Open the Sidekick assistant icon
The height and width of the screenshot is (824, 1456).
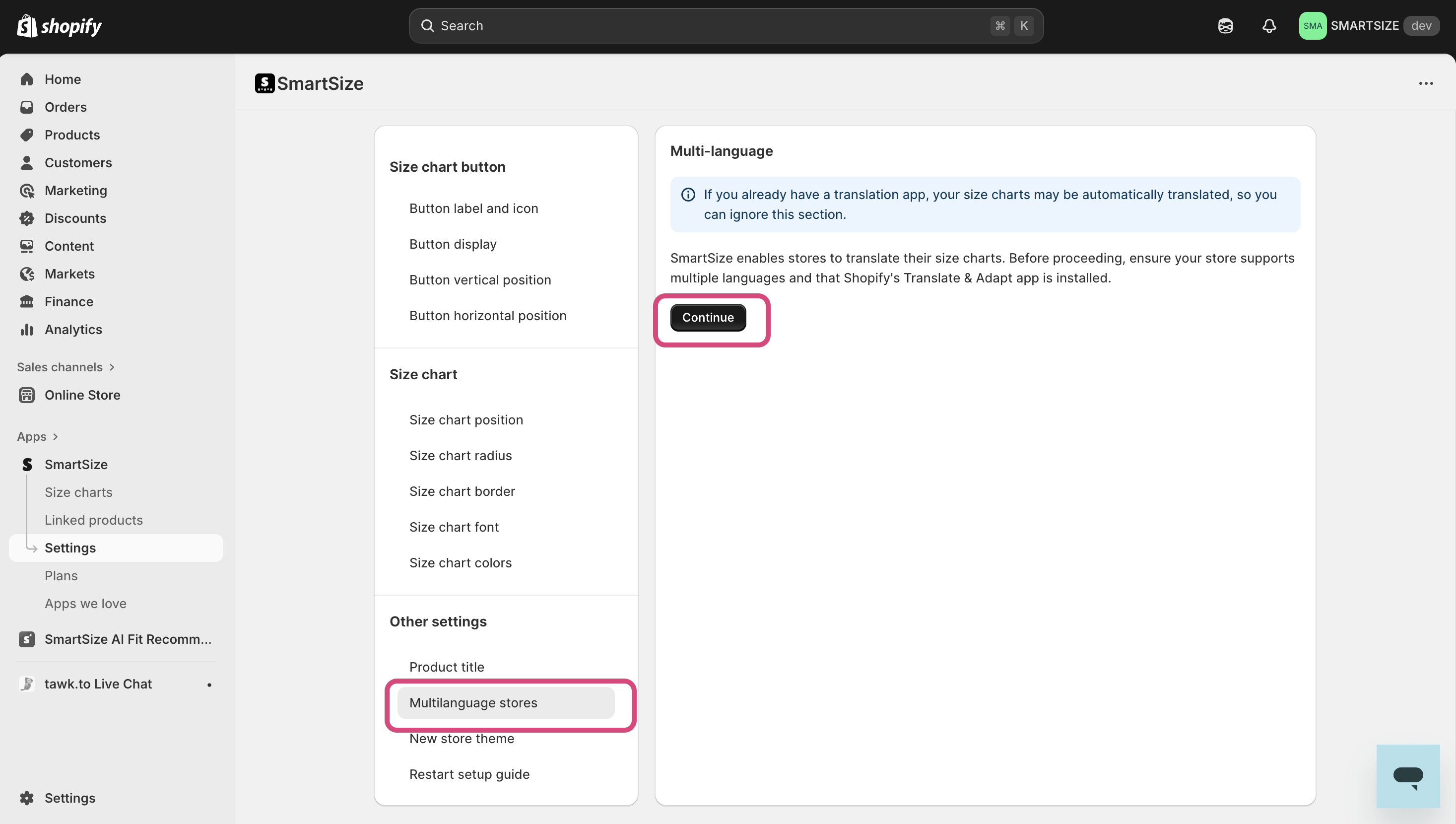pyautogui.click(x=1225, y=25)
